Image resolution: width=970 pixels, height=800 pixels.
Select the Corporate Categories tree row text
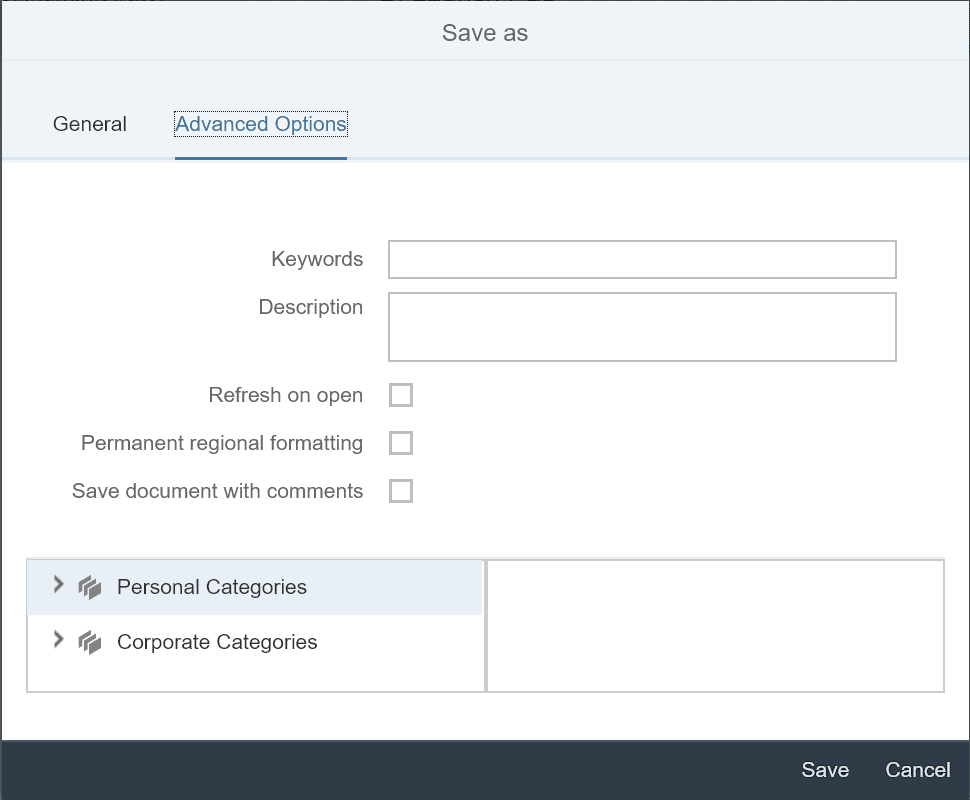pos(217,642)
